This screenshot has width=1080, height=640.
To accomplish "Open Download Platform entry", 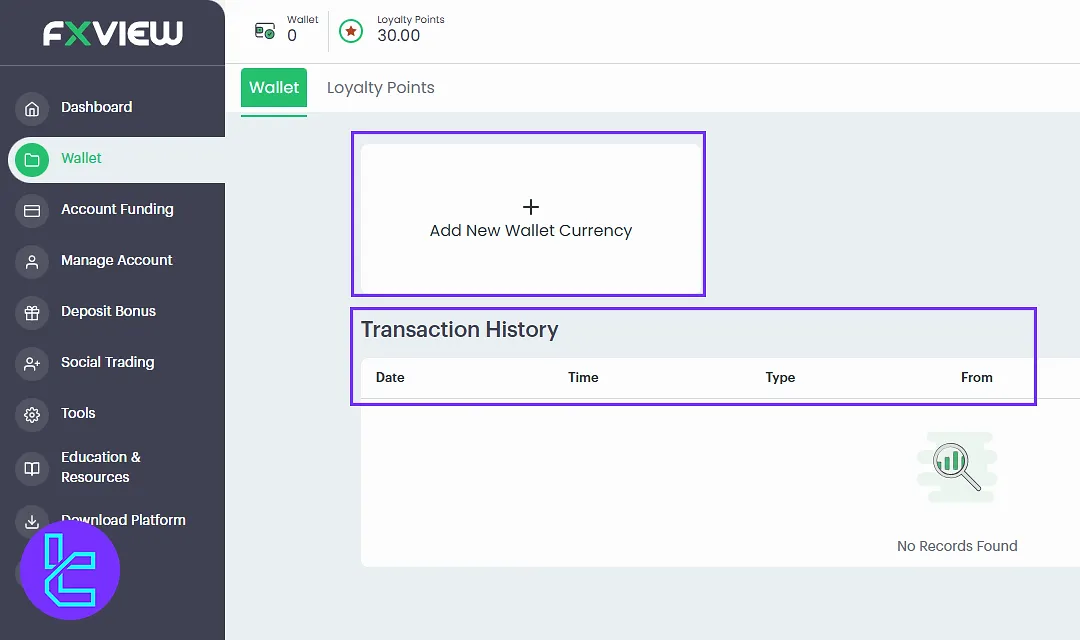I will coord(123,519).
